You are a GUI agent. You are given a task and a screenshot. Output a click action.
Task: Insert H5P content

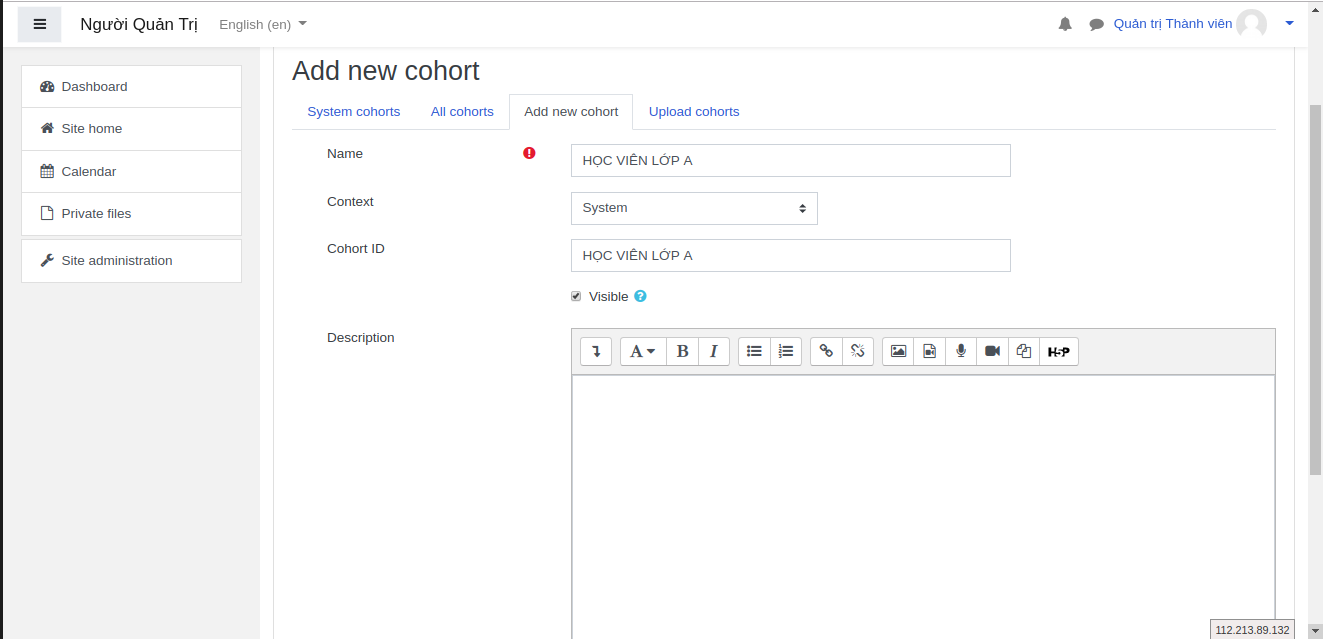coord(1058,351)
